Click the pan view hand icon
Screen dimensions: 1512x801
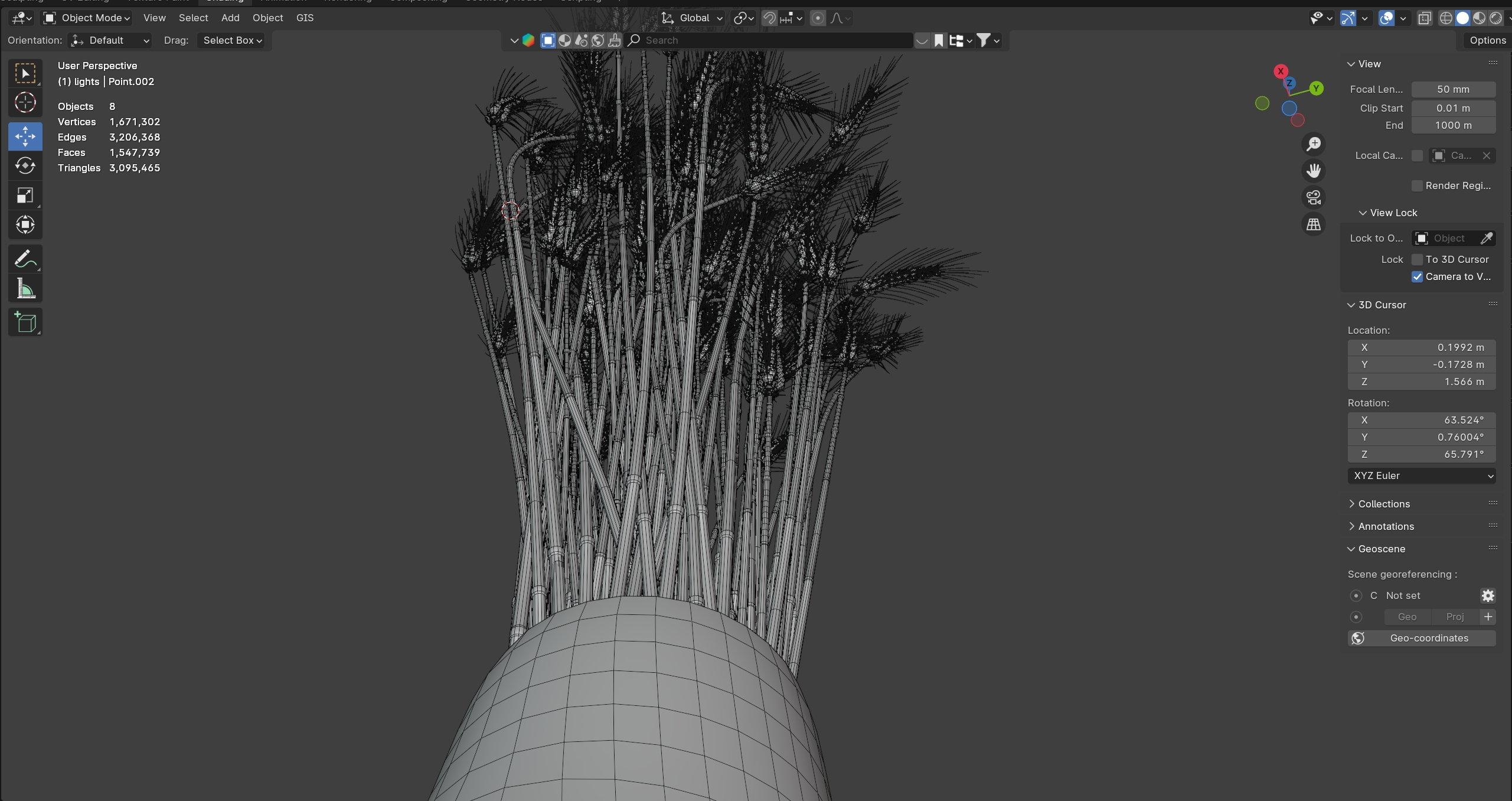tap(1314, 171)
